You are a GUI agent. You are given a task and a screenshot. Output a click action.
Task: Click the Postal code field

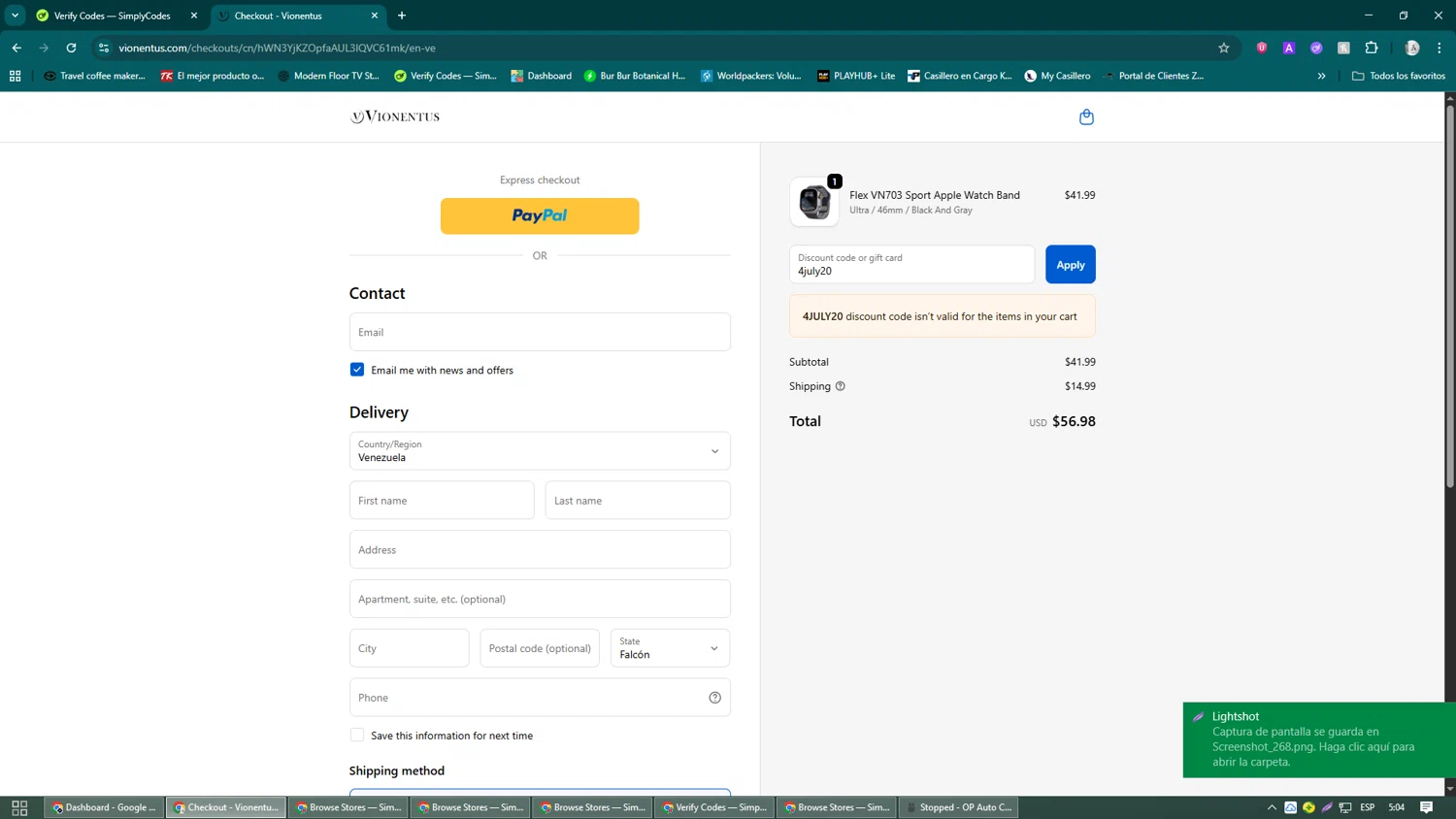[x=540, y=648]
